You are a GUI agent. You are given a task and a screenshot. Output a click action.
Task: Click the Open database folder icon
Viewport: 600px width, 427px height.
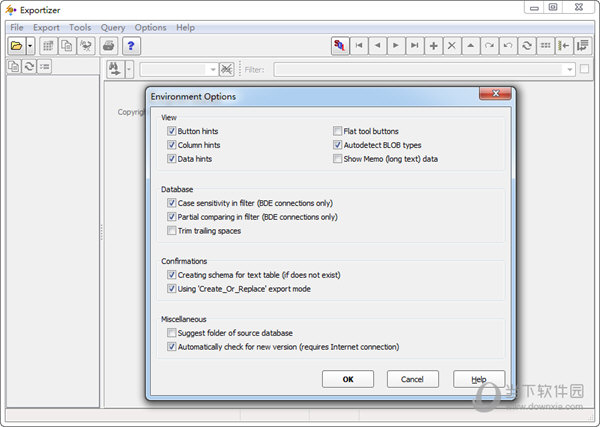16,46
